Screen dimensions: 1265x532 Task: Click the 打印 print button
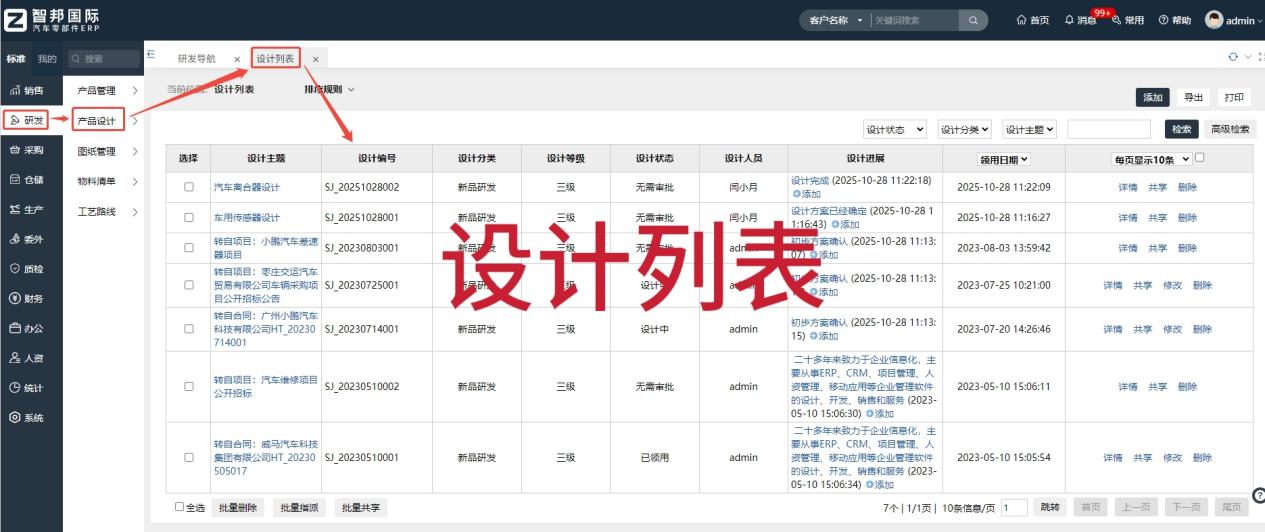[x=1234, y=97]
